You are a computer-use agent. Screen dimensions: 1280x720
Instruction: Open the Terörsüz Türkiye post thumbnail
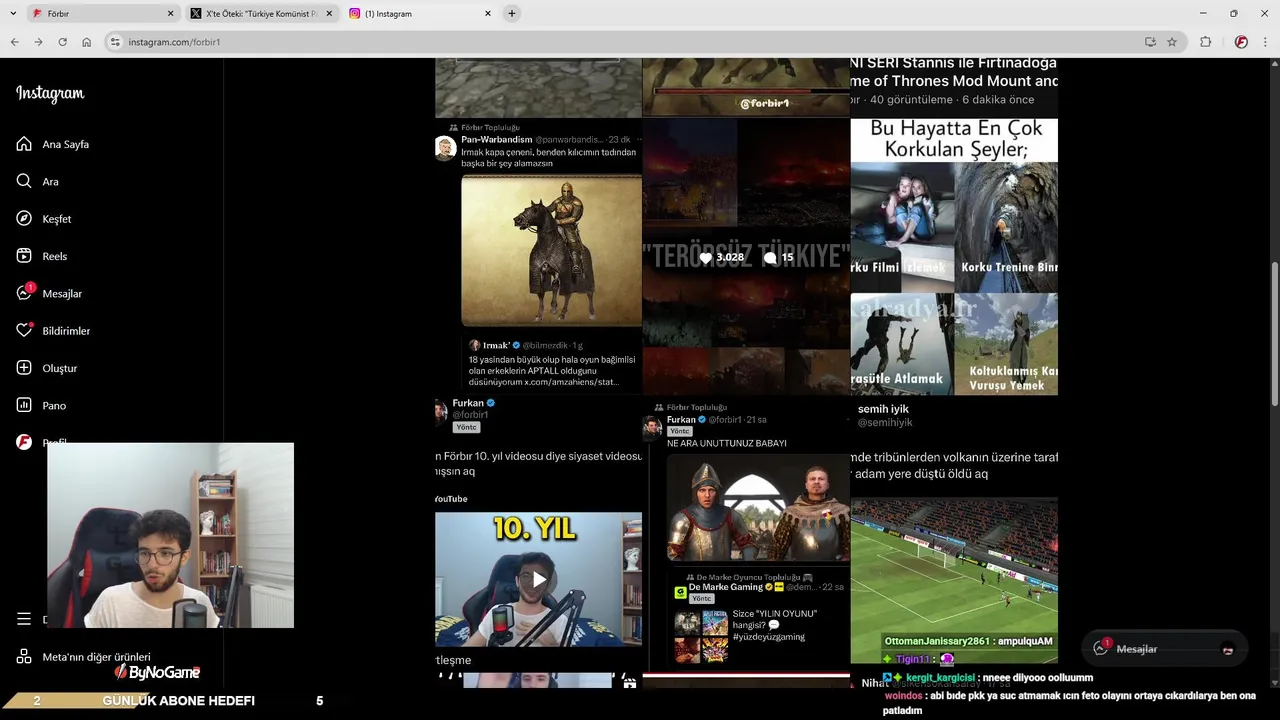[x=746, y=257]
